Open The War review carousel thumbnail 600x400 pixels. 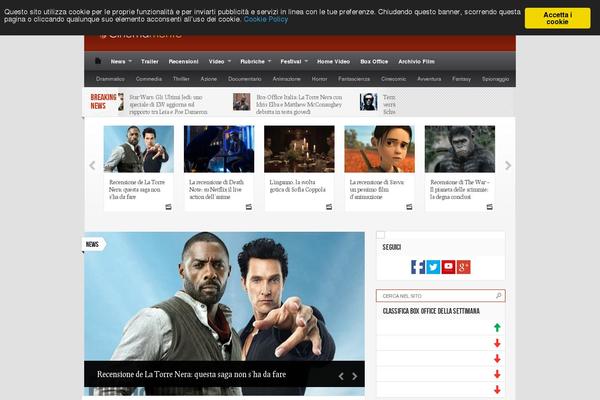460,149
